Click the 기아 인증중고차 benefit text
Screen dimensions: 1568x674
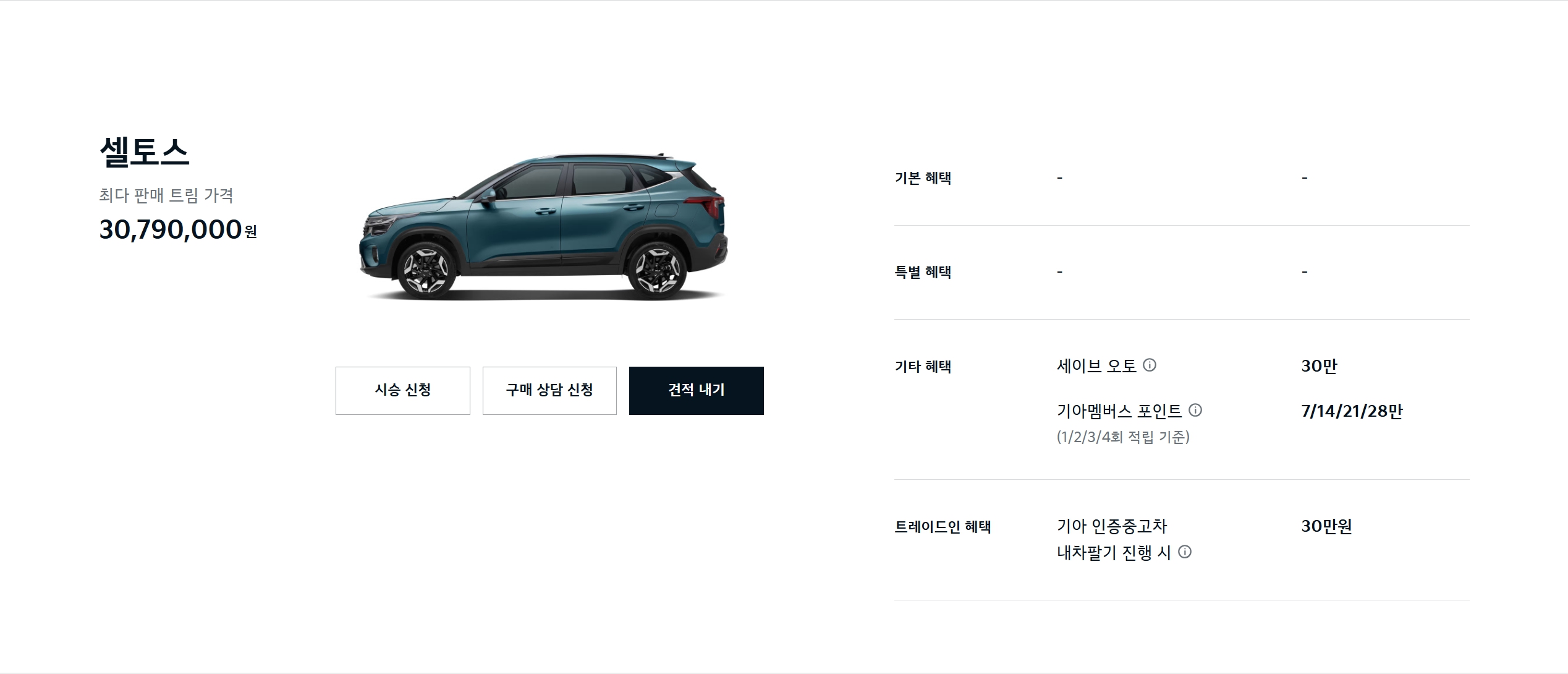point(1112,526)
